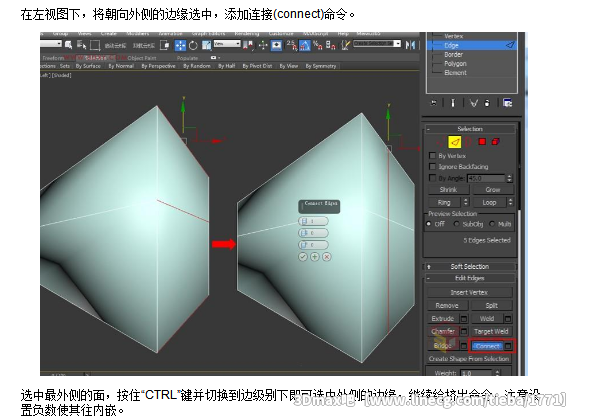Click Create Shape From Selection button

469,359
